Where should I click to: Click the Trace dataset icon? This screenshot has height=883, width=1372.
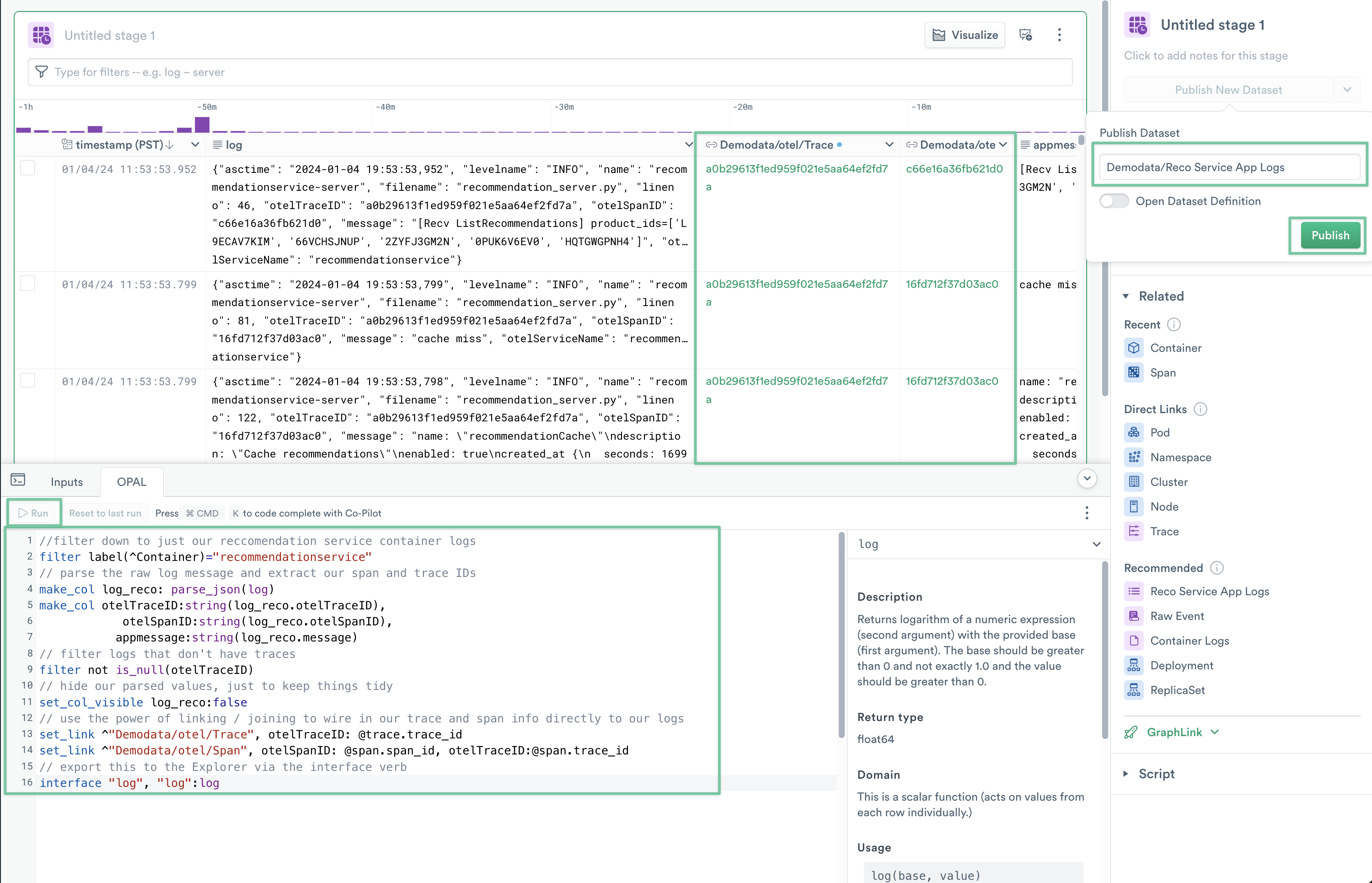1134,531
